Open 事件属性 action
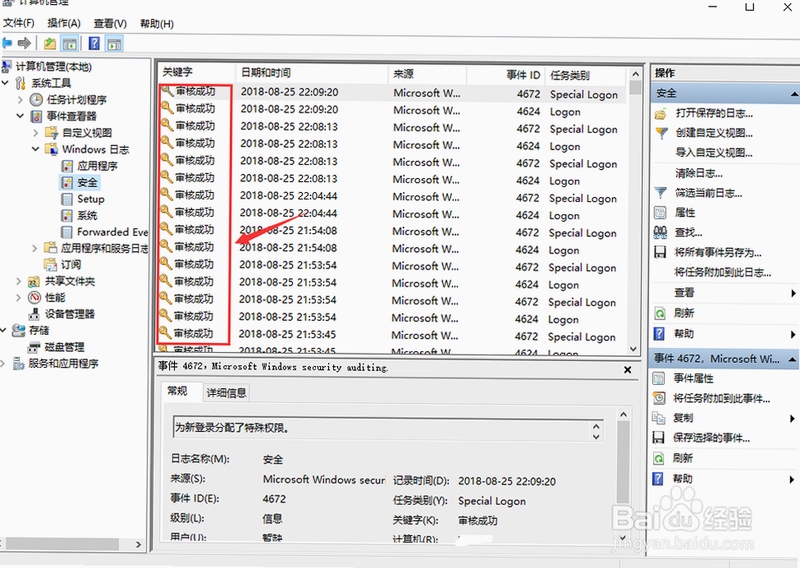The image size is (800, 568). [693, 378]
